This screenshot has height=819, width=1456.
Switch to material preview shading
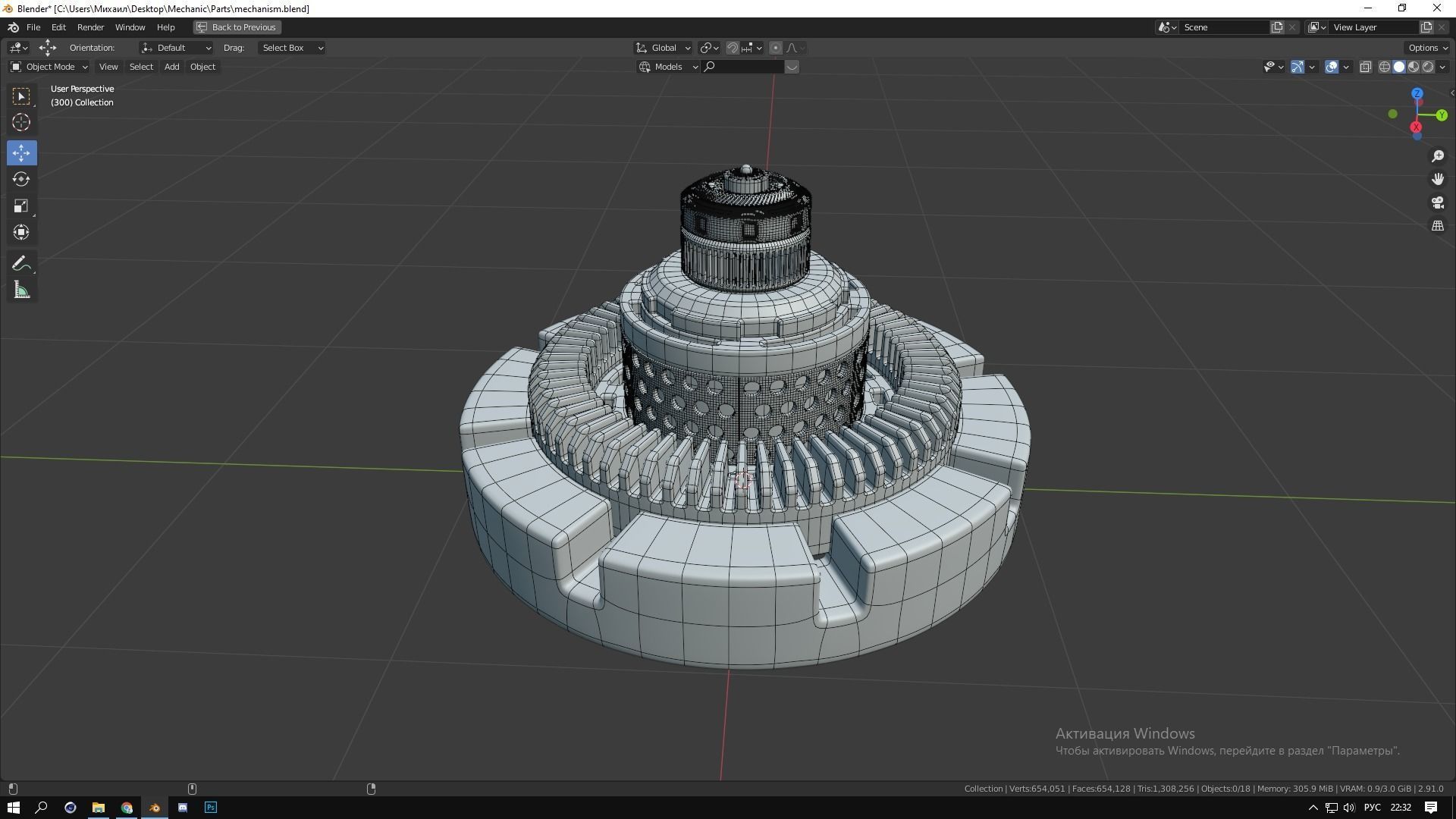[x=1414, y=67]
